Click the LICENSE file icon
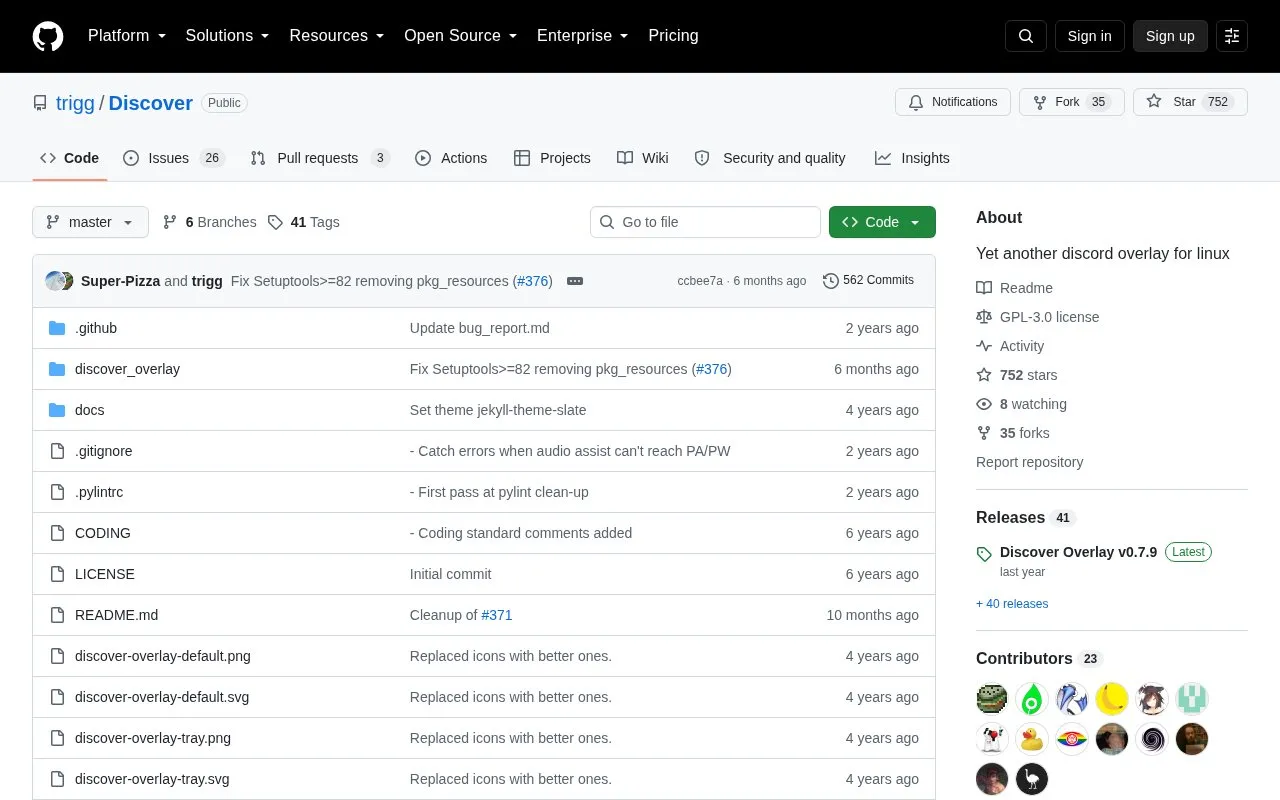Screen dimensions: 1280x800 [57, 574]
